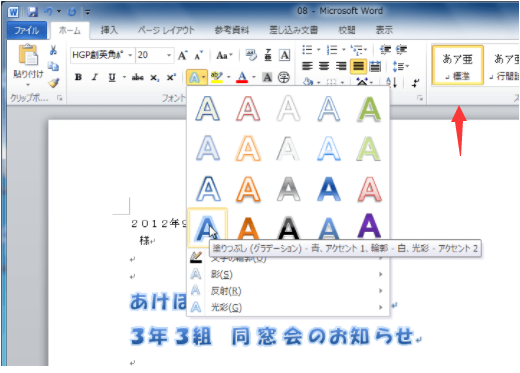Click the Sort A-Z icon
This screenshot has height=373, width=520.
(x=391, y=82)
